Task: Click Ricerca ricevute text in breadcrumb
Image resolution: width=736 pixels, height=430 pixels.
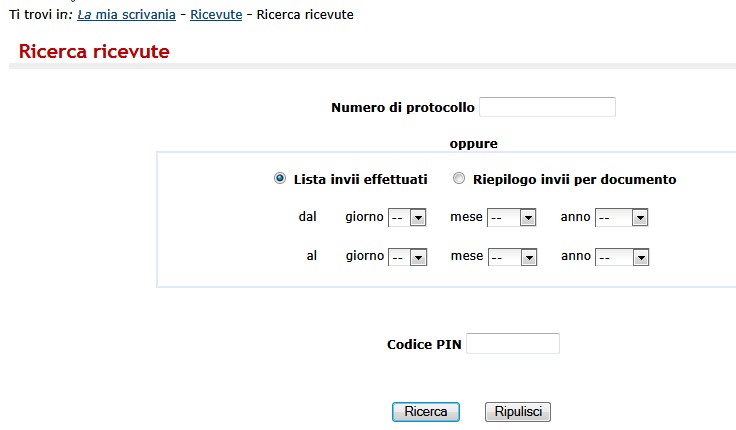Action: coord(304,15)
